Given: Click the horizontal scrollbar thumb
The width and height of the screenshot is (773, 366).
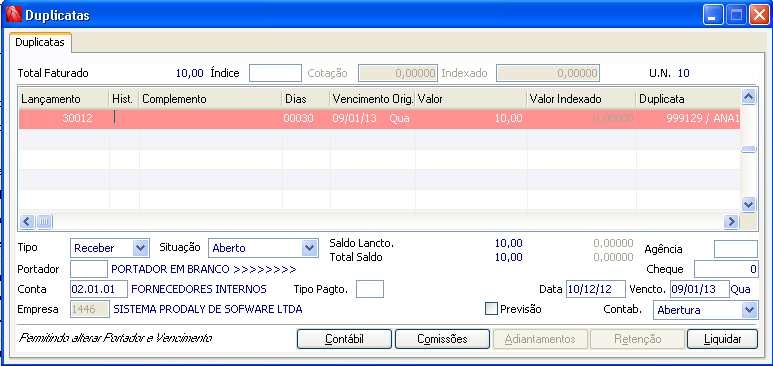Looking at the screenshot, I should pyautogui.click(x=44, y=221).
